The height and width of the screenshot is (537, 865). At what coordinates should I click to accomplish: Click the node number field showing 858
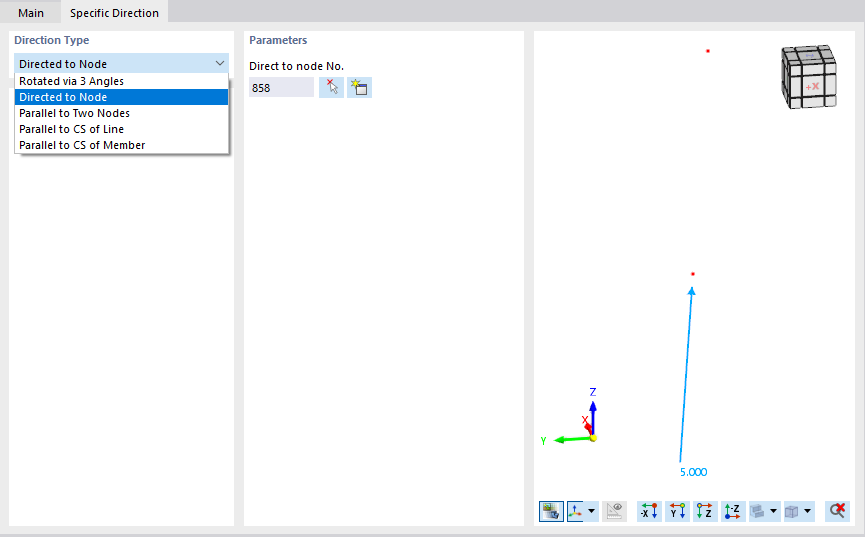coord(281,88)
